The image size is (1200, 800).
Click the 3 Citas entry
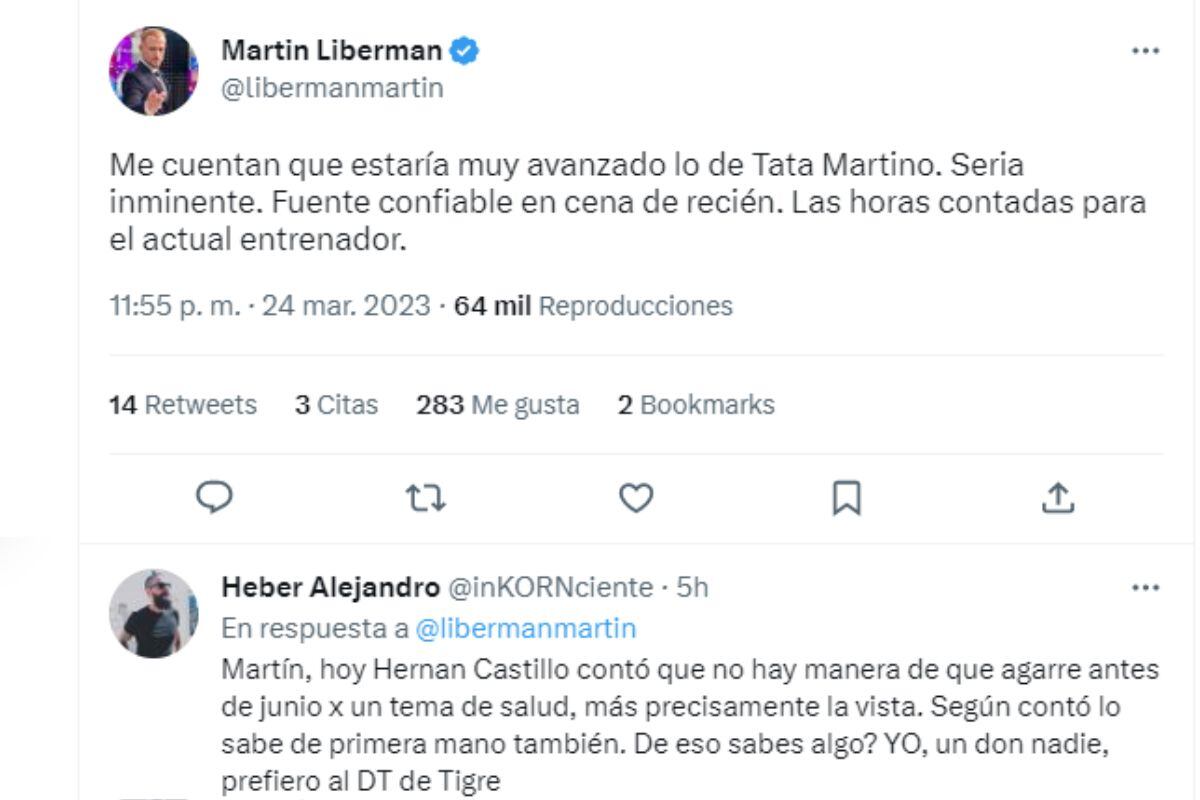pos(335,405)
